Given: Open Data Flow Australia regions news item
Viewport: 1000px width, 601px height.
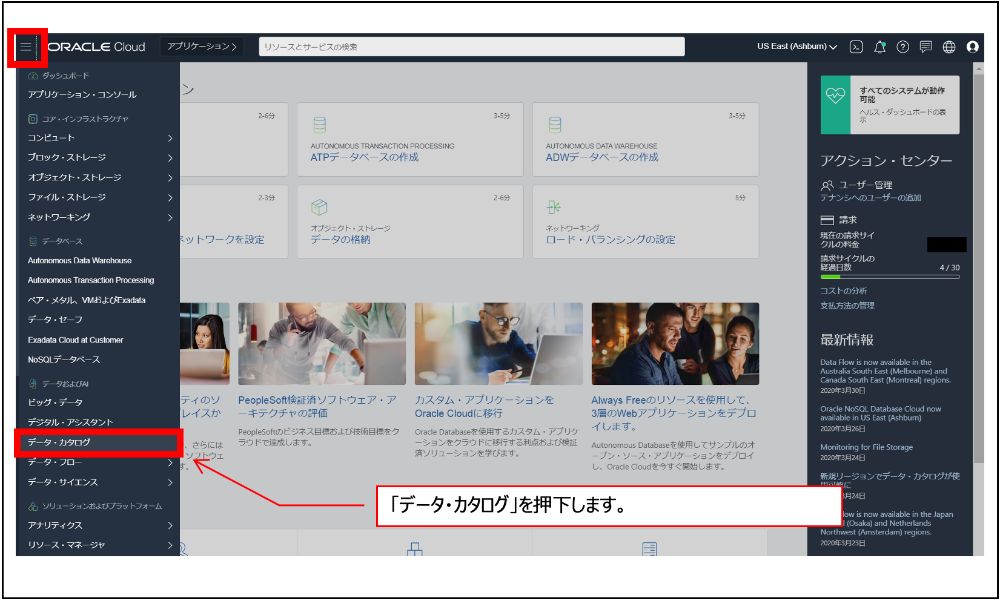Looking at the screenshot, I should (x=885, y=371).
